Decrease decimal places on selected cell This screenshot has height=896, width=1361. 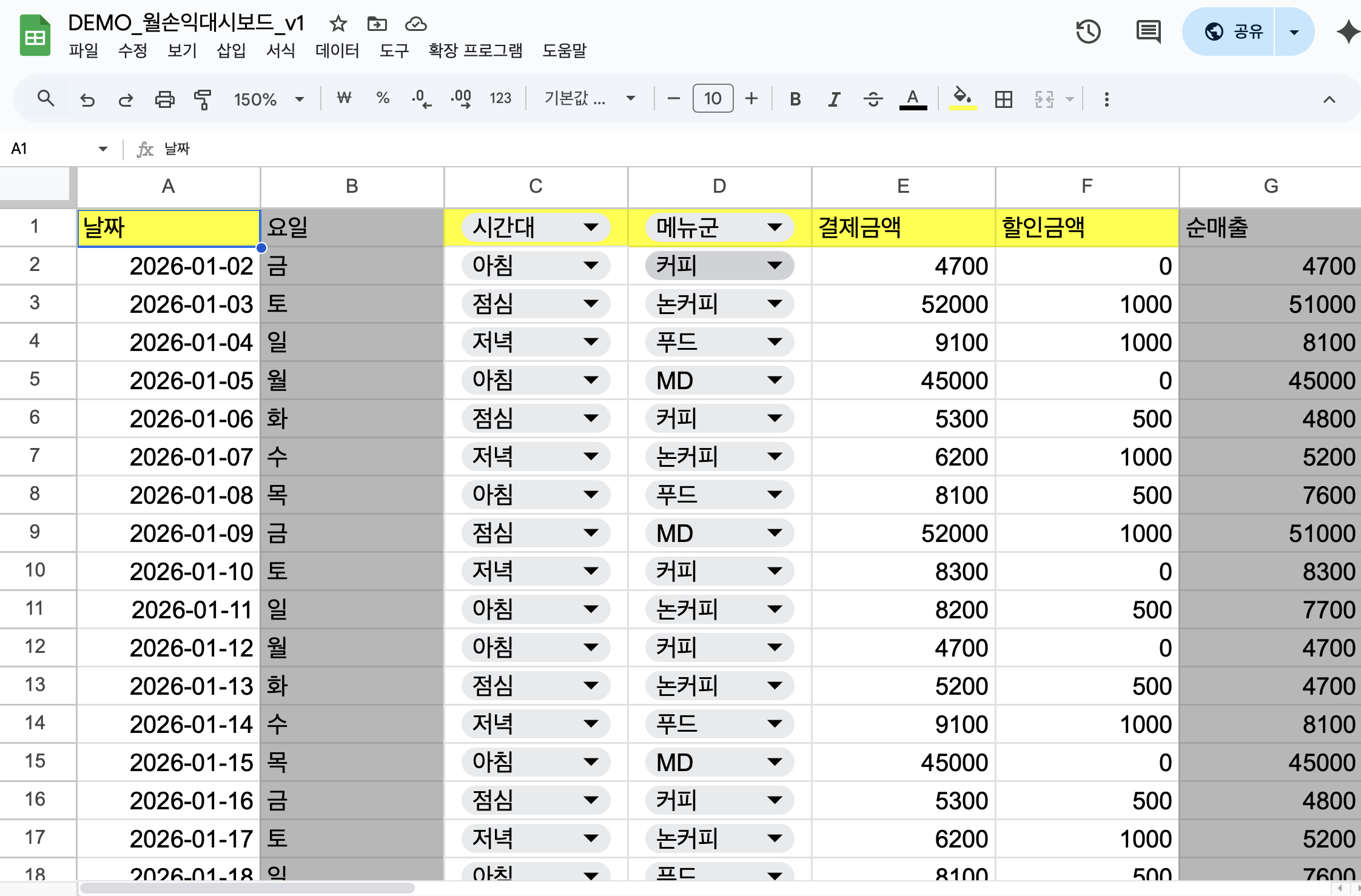421,98
